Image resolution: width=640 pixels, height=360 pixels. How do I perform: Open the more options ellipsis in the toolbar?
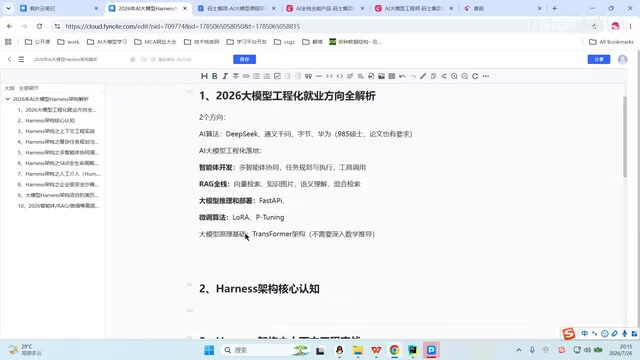[486, 76]
